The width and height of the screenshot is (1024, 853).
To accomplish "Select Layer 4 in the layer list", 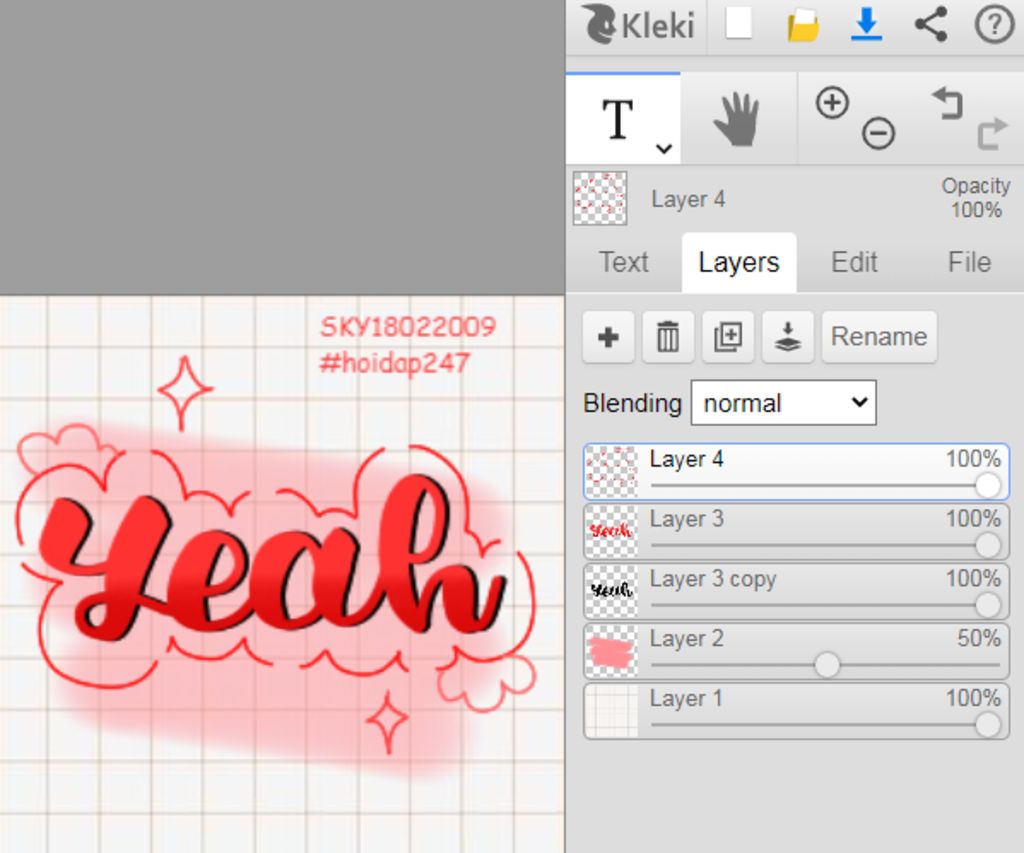I will 796,472.
